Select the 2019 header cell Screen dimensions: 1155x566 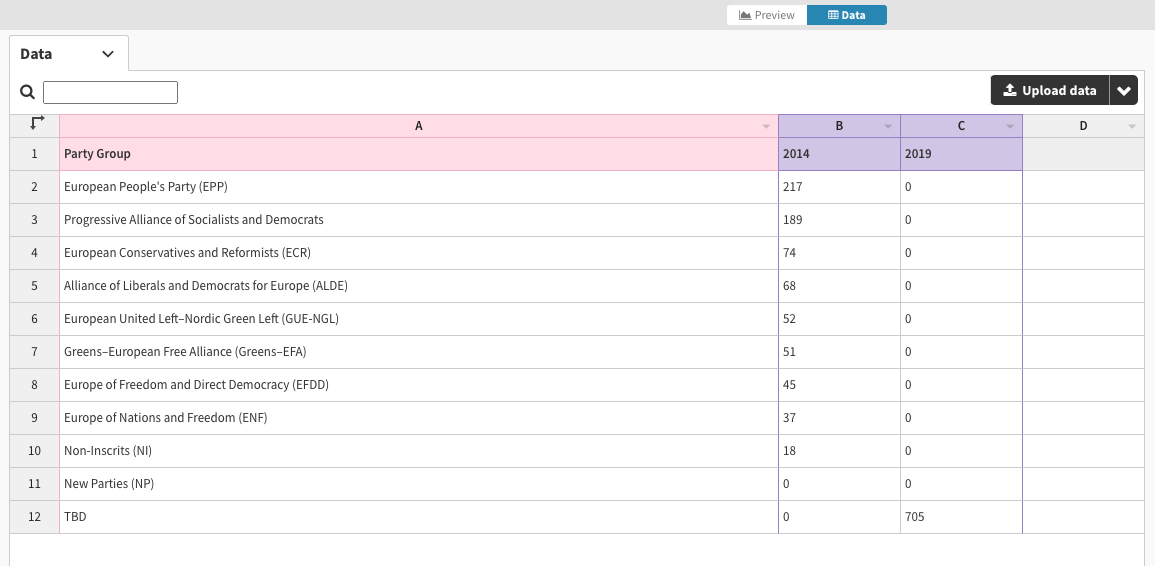click(961, 154)
